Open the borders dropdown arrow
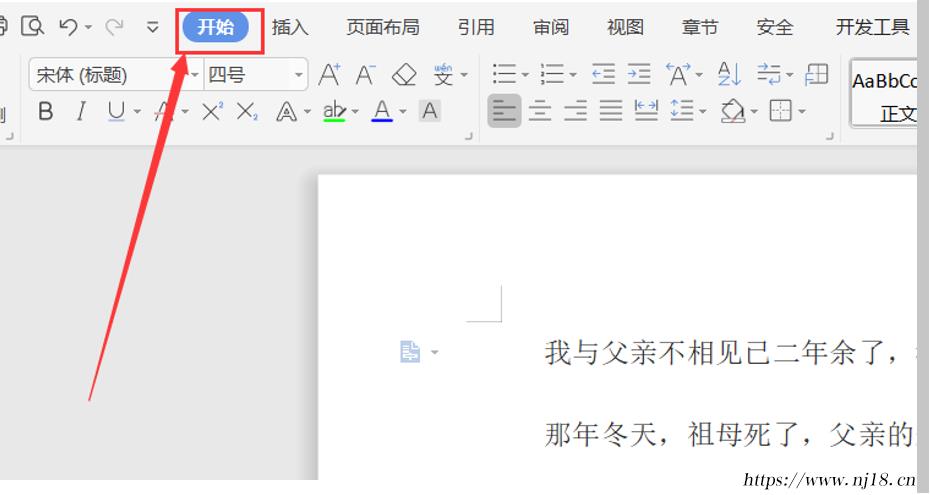Viewport: 930px width, 495px height. [x=802, y=111]
